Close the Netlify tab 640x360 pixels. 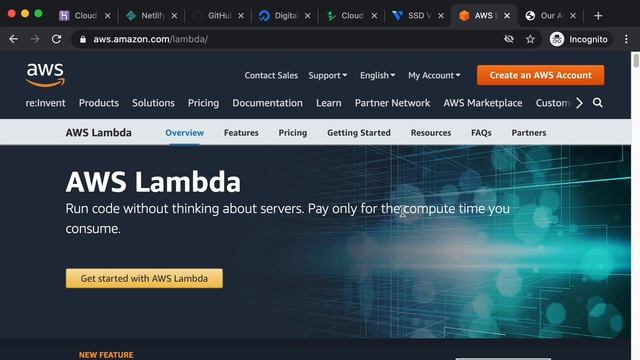tap(174, 16)
